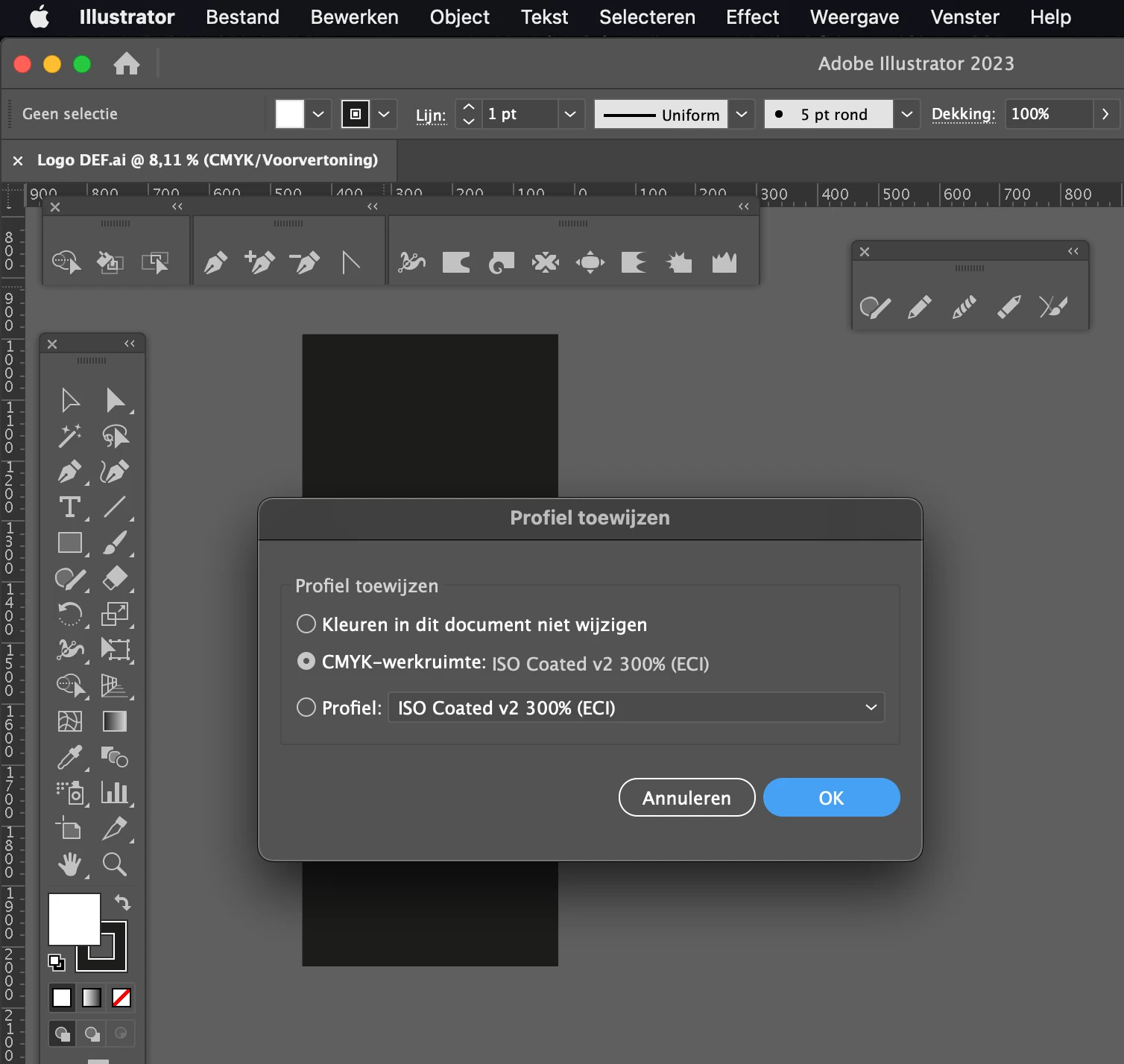1124x1064 pixels.
Task: Open the Bewerken menu
Action: click(354, 17)
